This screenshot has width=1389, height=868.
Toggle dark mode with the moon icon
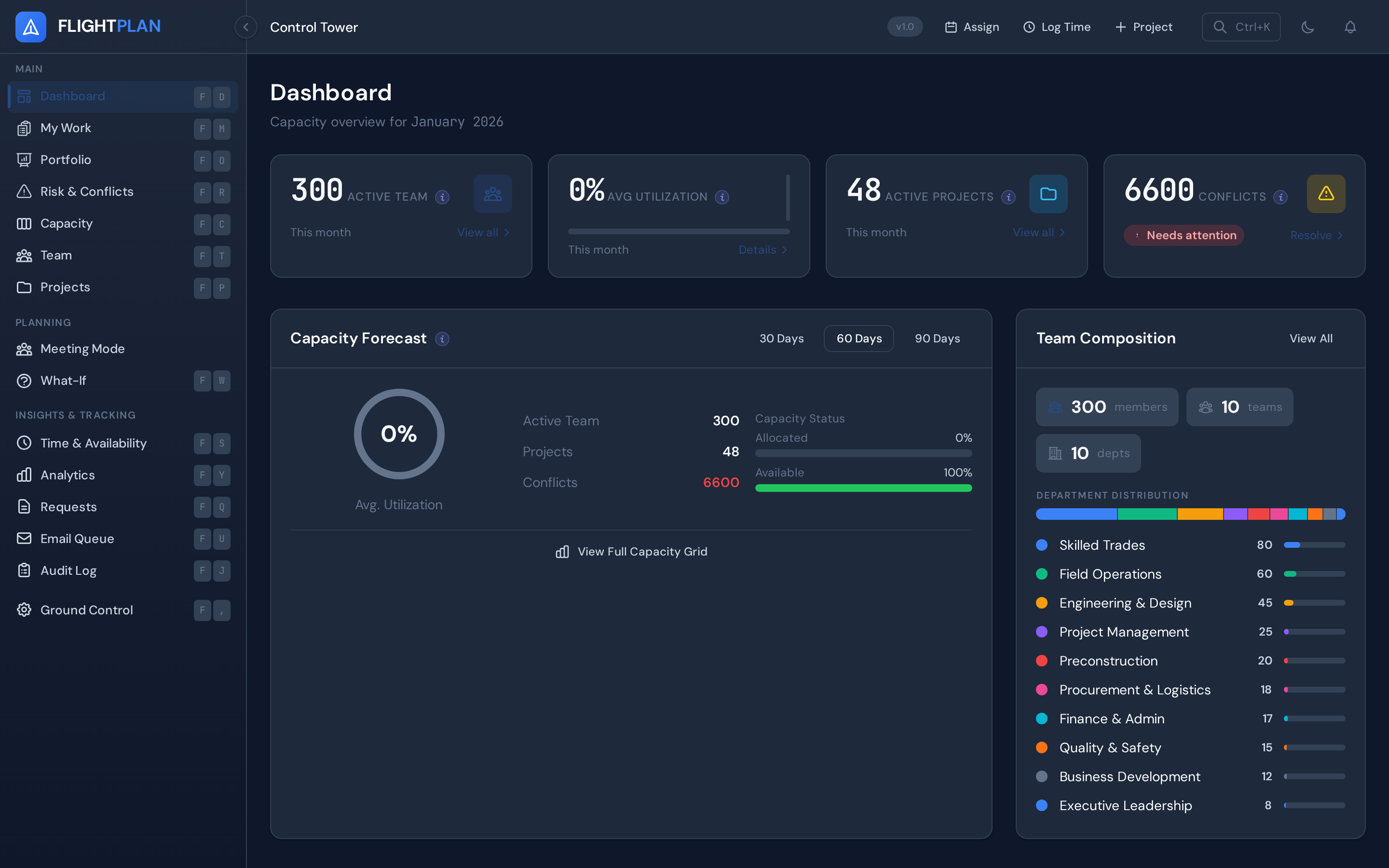1307,27
